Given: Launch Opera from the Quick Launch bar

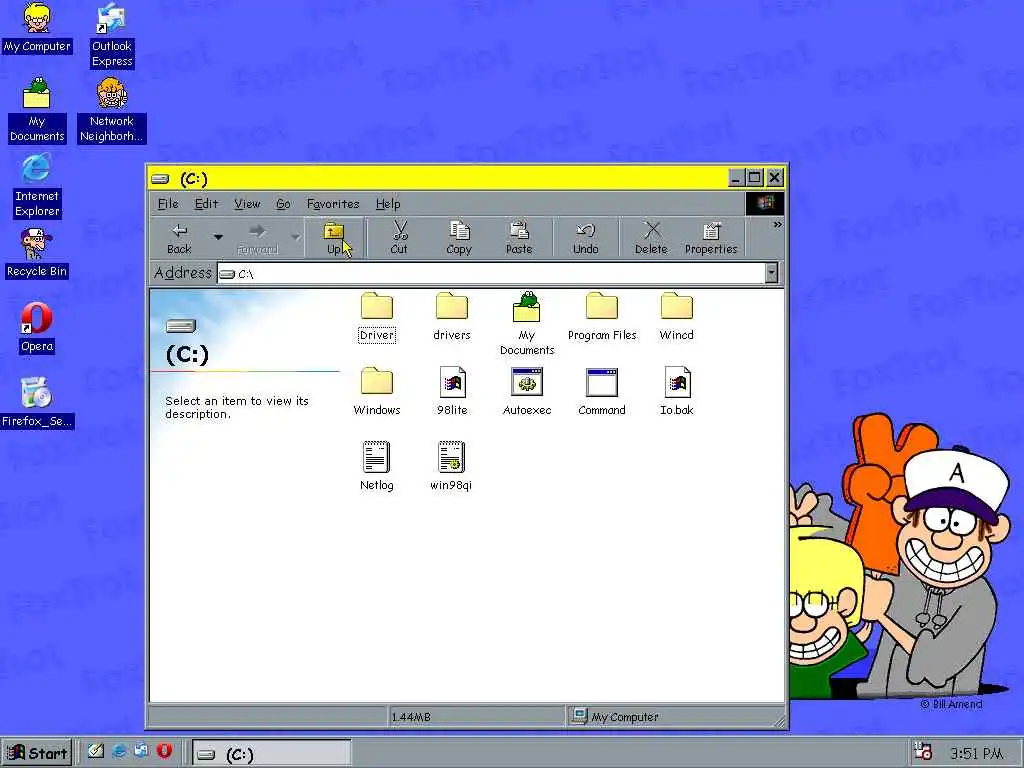Looking at the screenshot, I should tap(164, 751).
